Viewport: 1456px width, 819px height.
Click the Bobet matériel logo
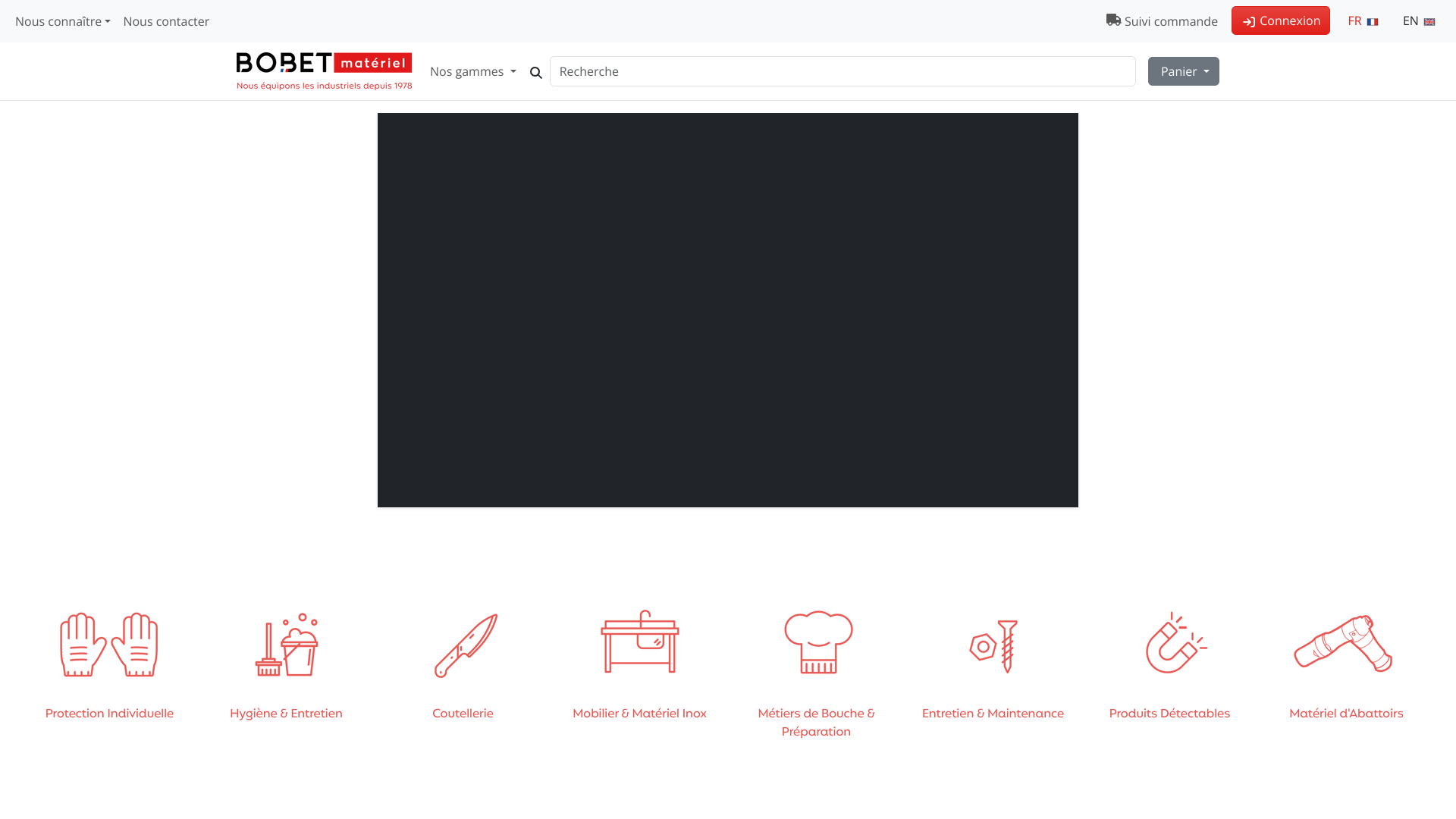click(325, 71)
